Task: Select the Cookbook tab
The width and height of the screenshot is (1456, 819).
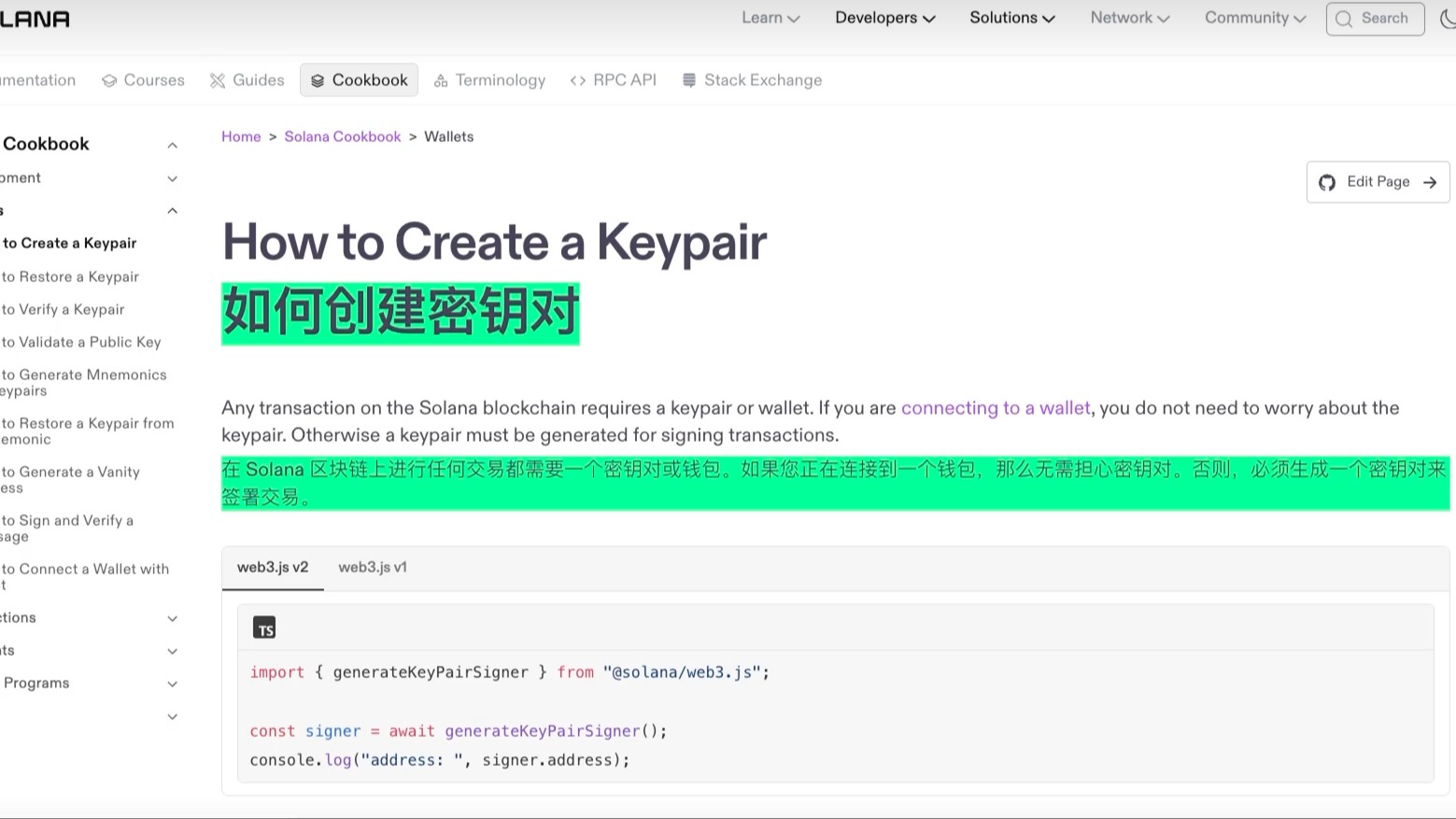Action: [x=359, y=80]
